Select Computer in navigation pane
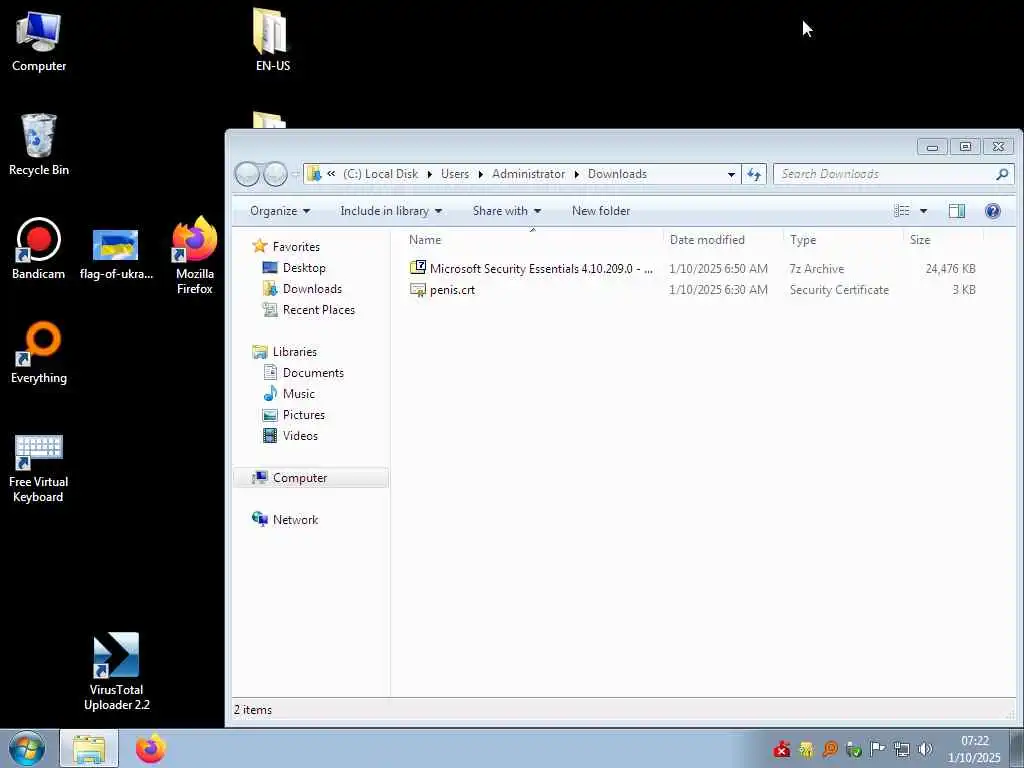 point(311,477)
